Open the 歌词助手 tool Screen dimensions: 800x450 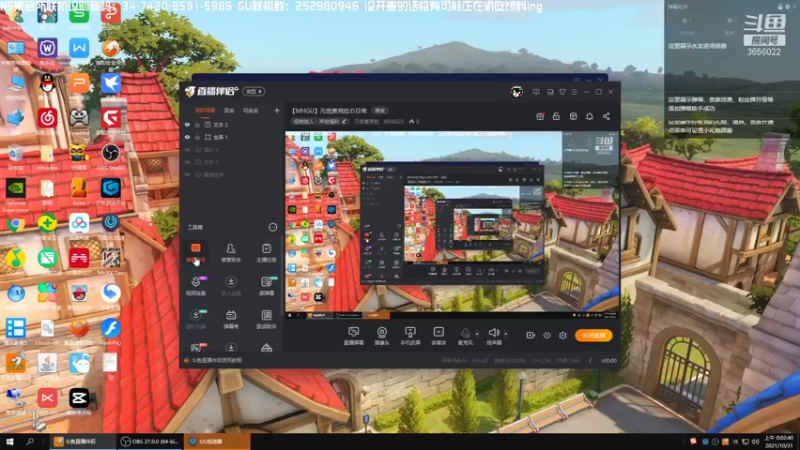point(266,319)
